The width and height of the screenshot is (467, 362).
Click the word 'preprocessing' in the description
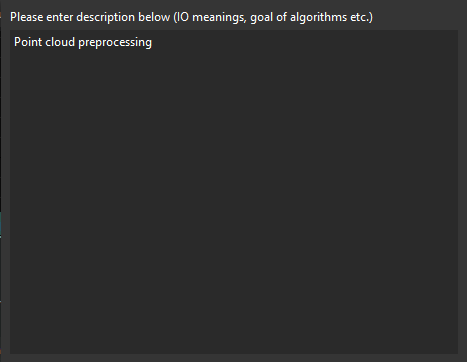point(115,43)
